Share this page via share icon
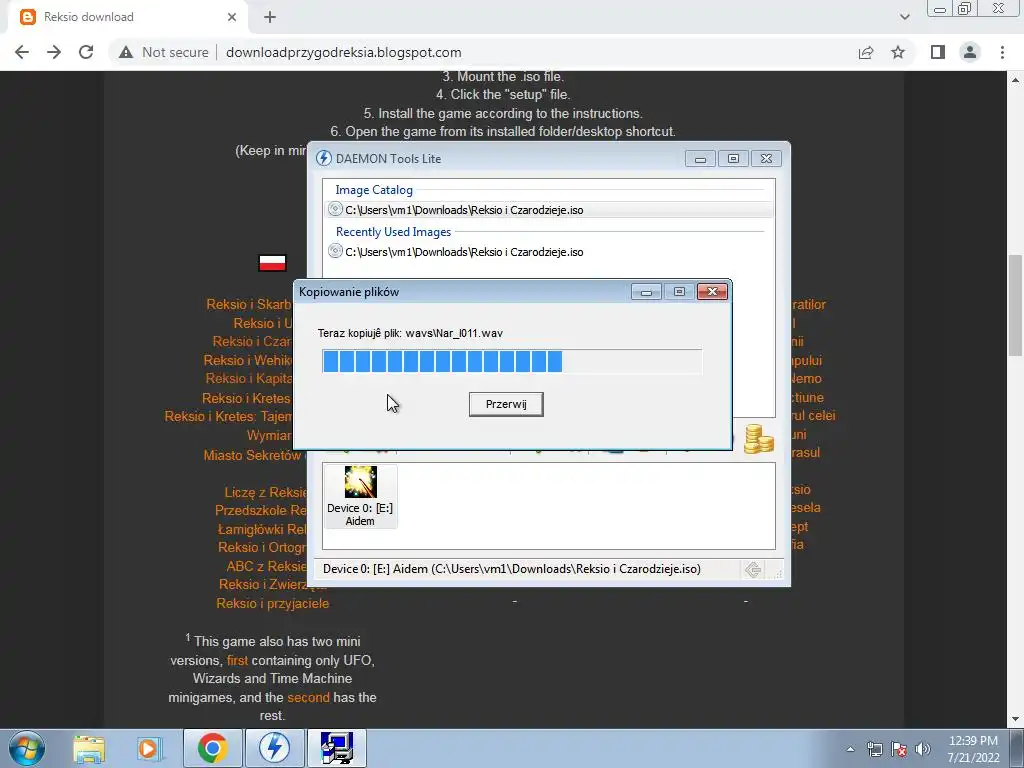Screen dimensions: 1024x768 coord(866,52)
